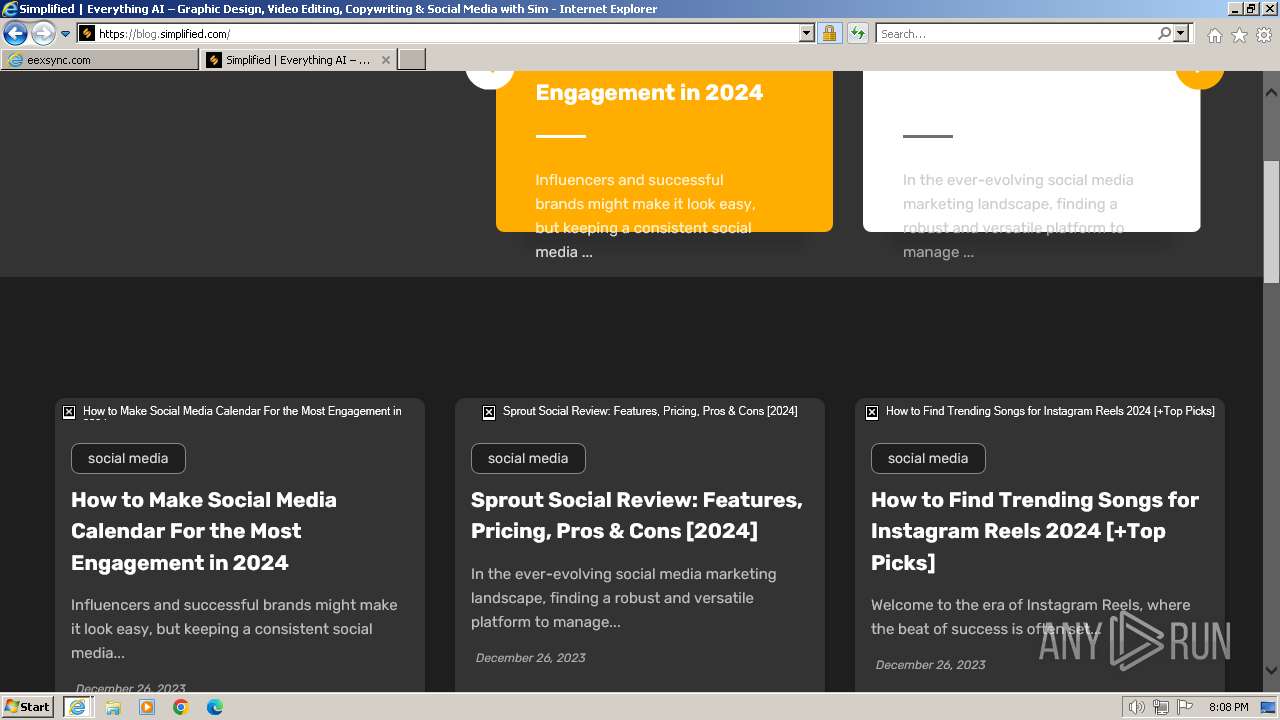Open the white carousel card about social media landscape

(1031, 150)
